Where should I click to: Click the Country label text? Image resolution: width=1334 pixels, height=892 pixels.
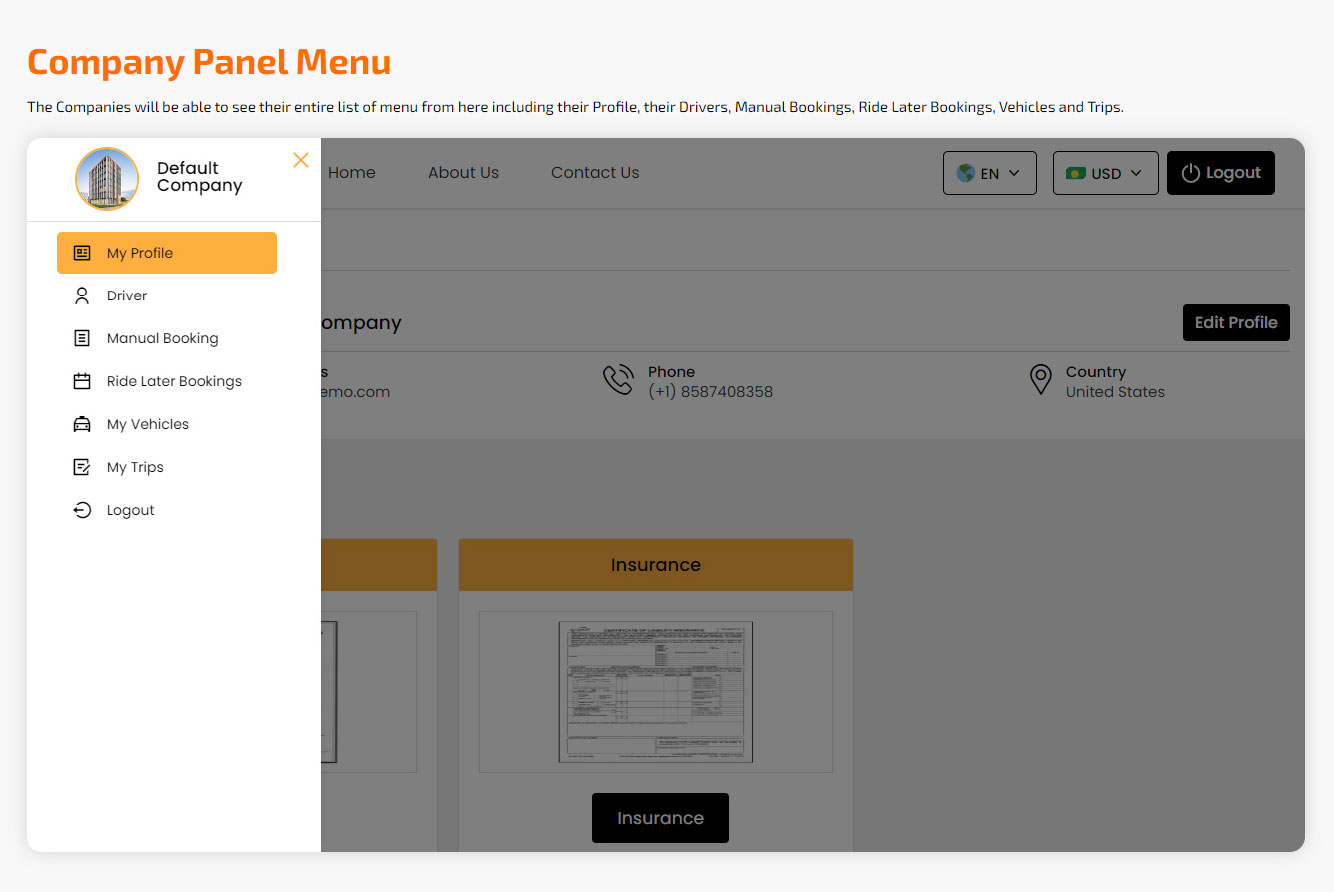[1096, 372]
